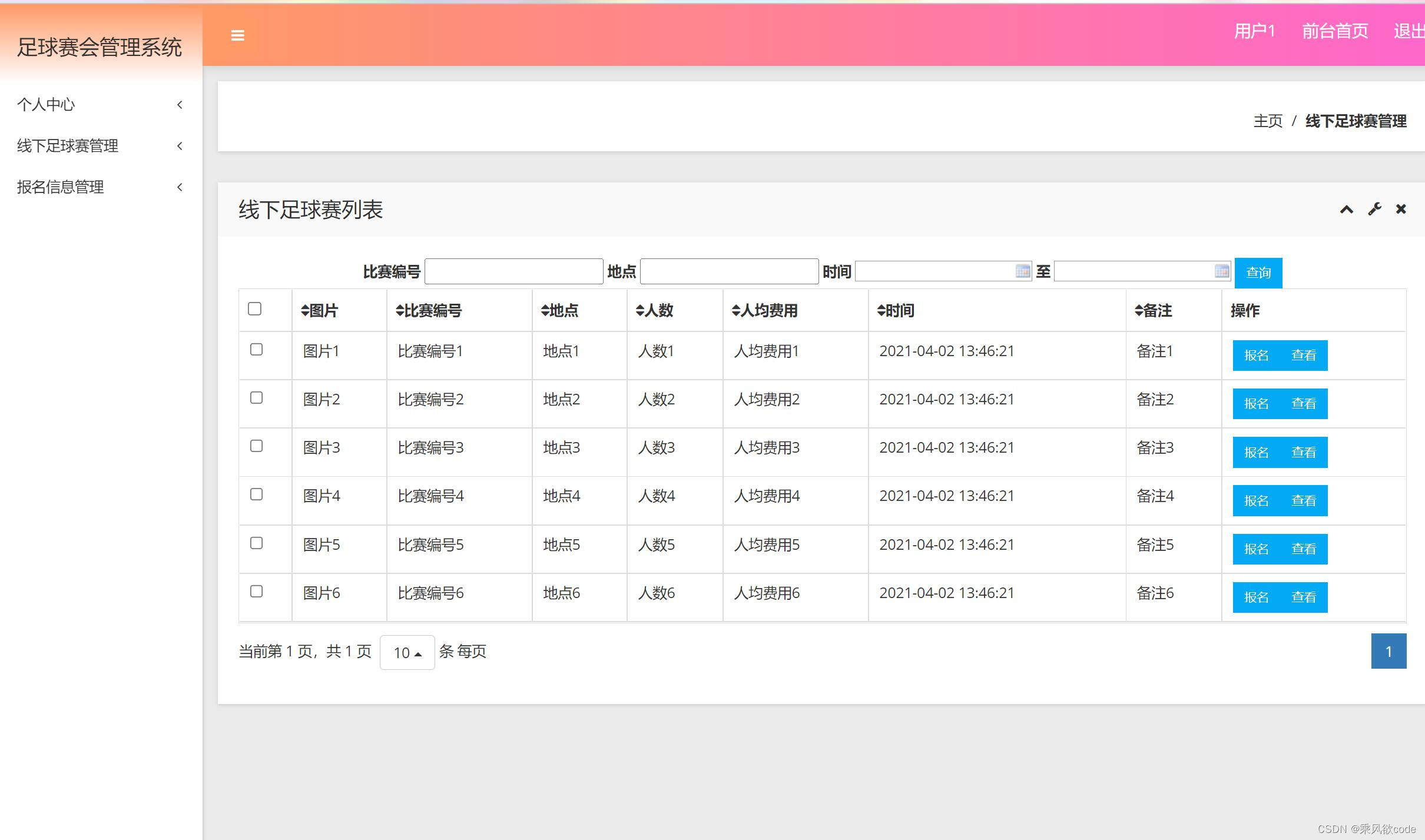Check the select-all checkbox in the table header
This screenshot has width=1425, height=840.
254,309
